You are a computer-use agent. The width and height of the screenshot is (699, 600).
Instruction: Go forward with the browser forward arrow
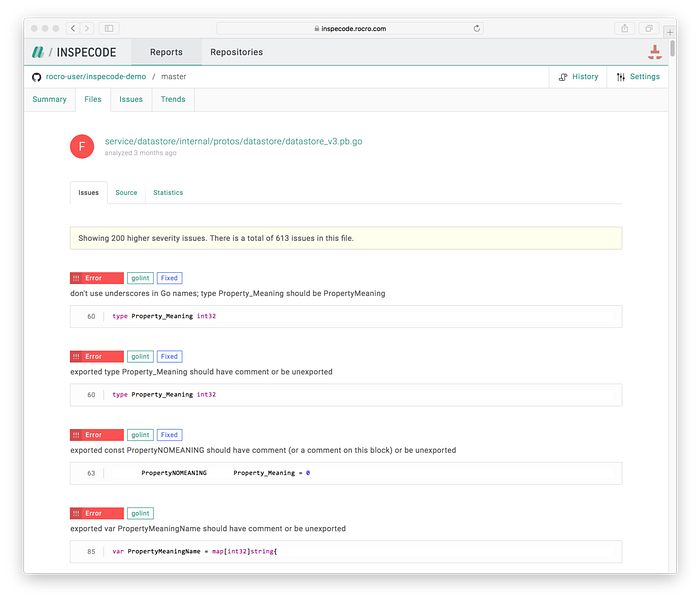87,29
